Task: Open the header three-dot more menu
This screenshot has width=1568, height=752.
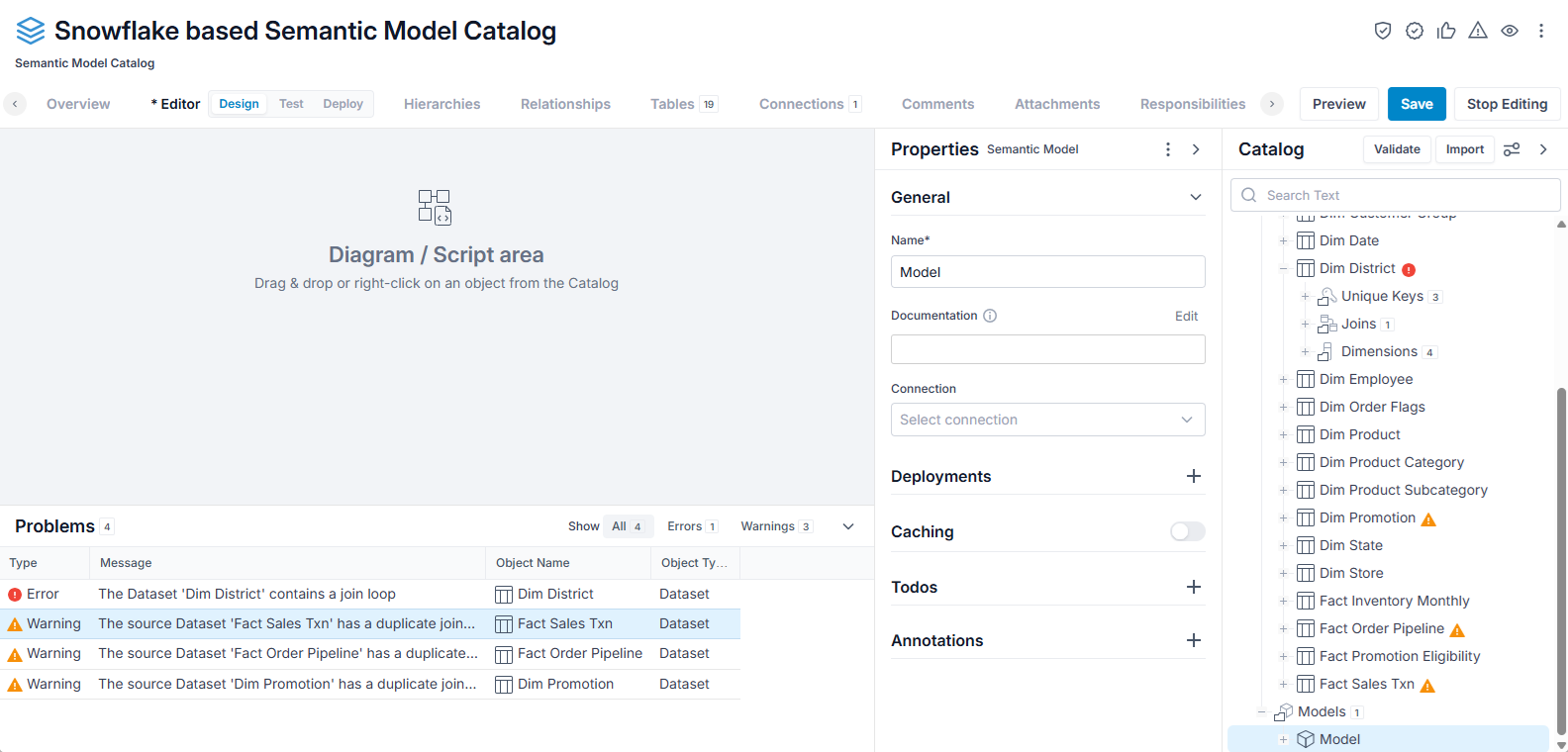Action: tap(1541, 31)
